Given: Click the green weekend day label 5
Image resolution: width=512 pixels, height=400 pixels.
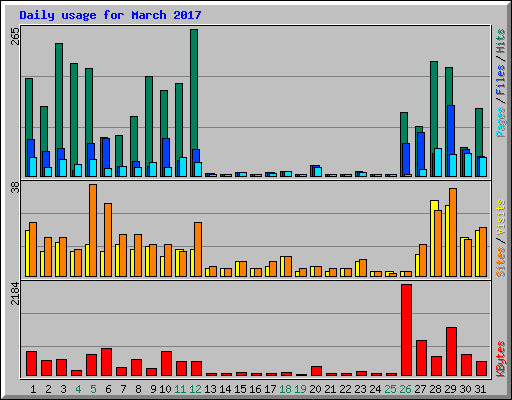Looking at the screenshot, I should point(93,389).
